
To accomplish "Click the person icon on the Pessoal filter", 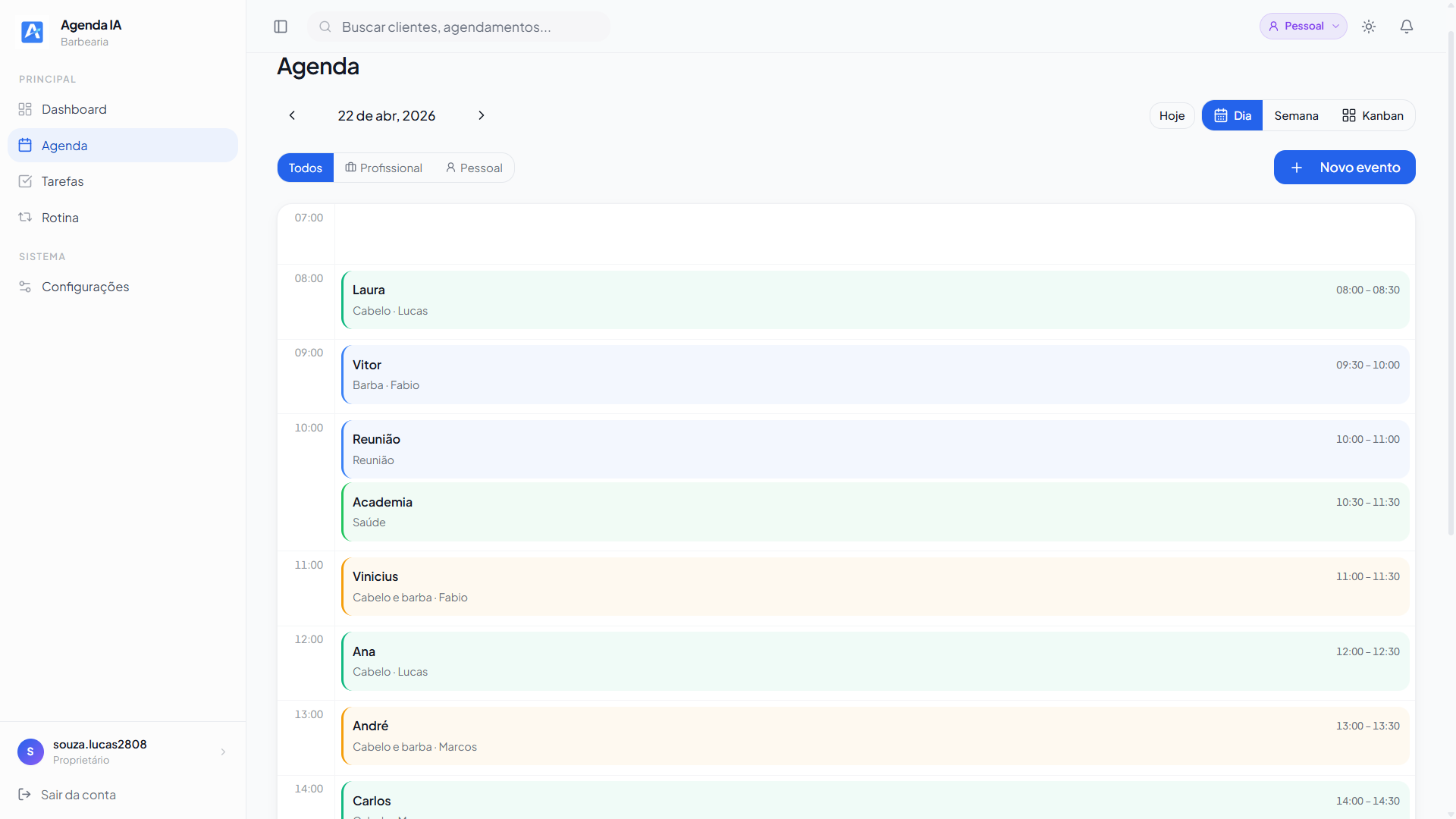I will click(450, 168).
